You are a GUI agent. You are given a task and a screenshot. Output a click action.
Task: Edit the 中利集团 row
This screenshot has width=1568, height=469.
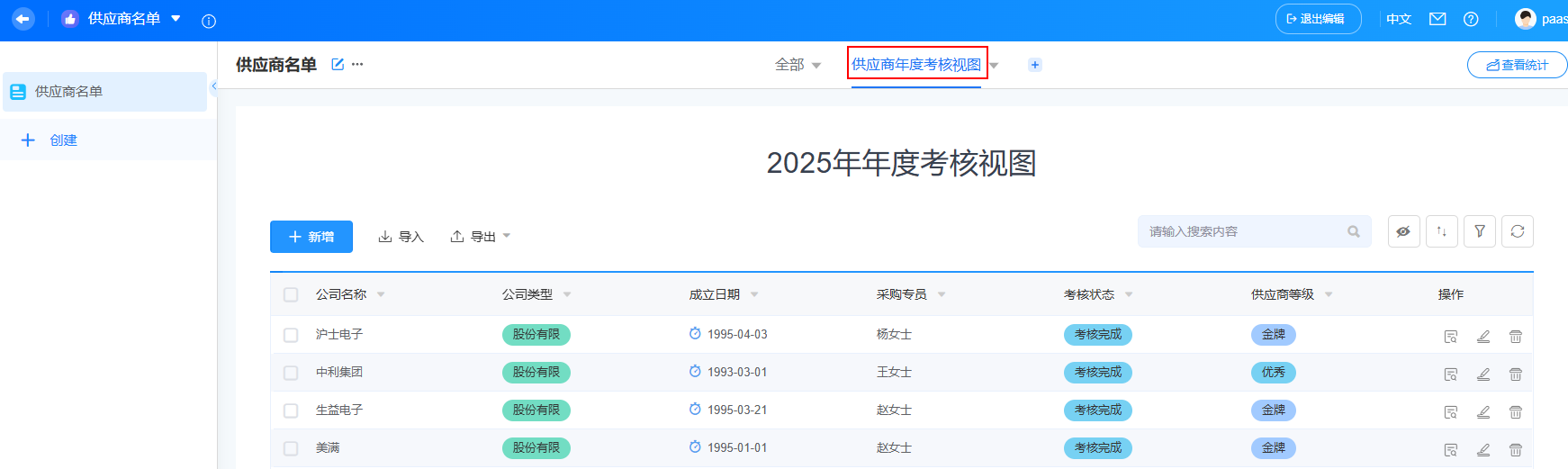[x=1483, y=374]
